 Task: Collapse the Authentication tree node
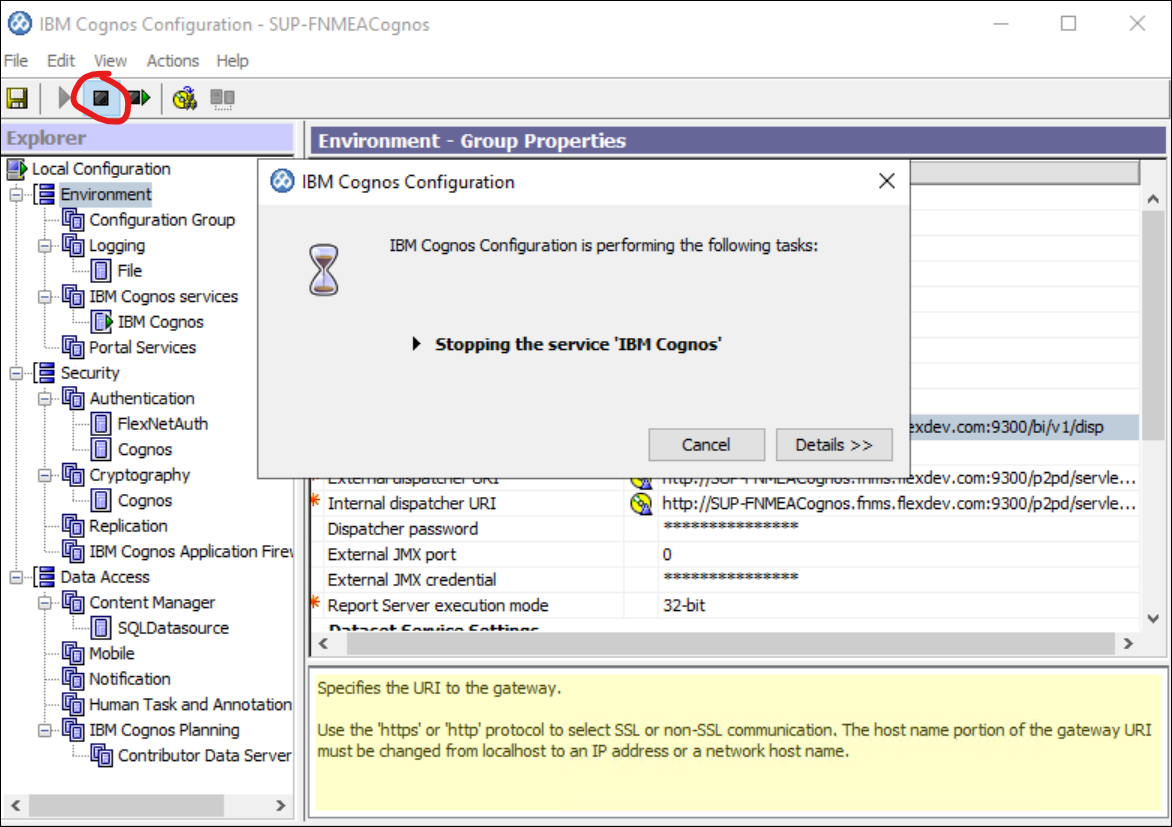[45, 399]
